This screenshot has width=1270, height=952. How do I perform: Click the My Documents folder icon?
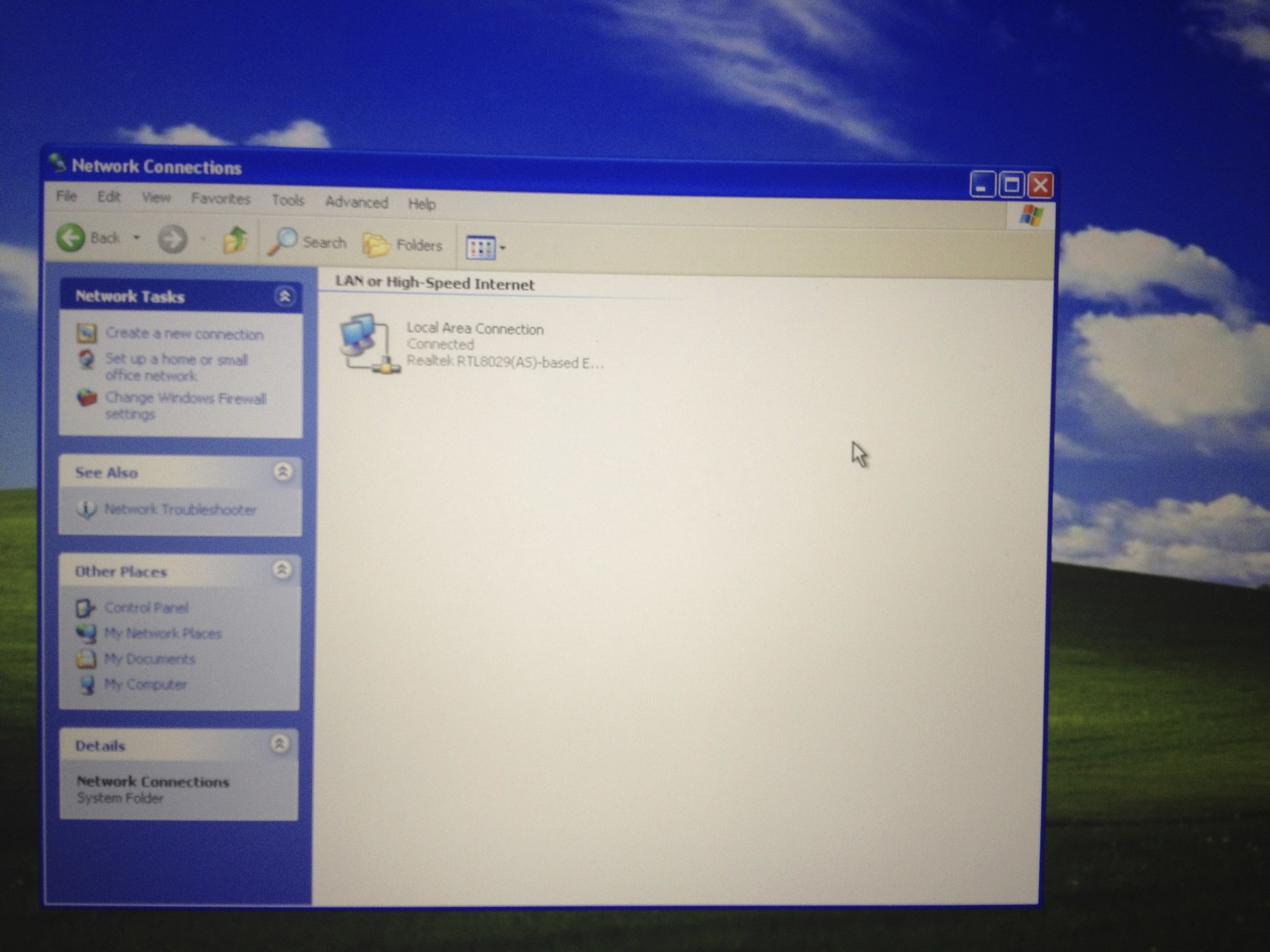click(86, 659)
